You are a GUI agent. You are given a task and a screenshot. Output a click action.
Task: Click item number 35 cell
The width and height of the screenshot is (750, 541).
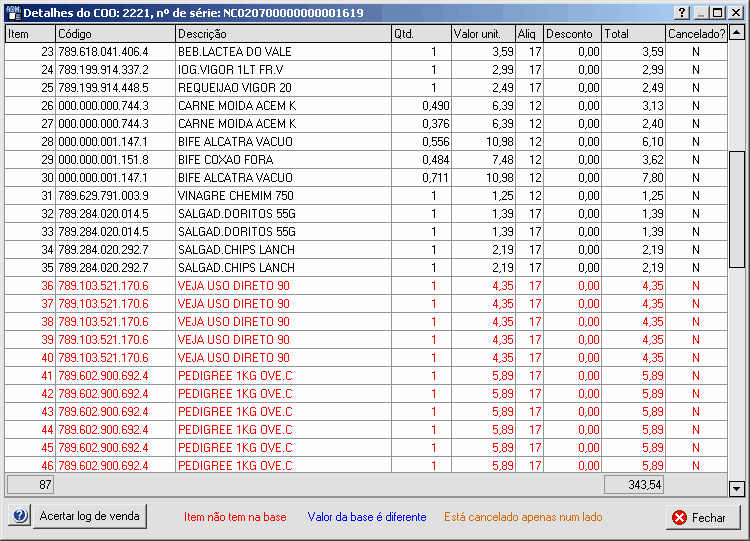click(30, 268)
